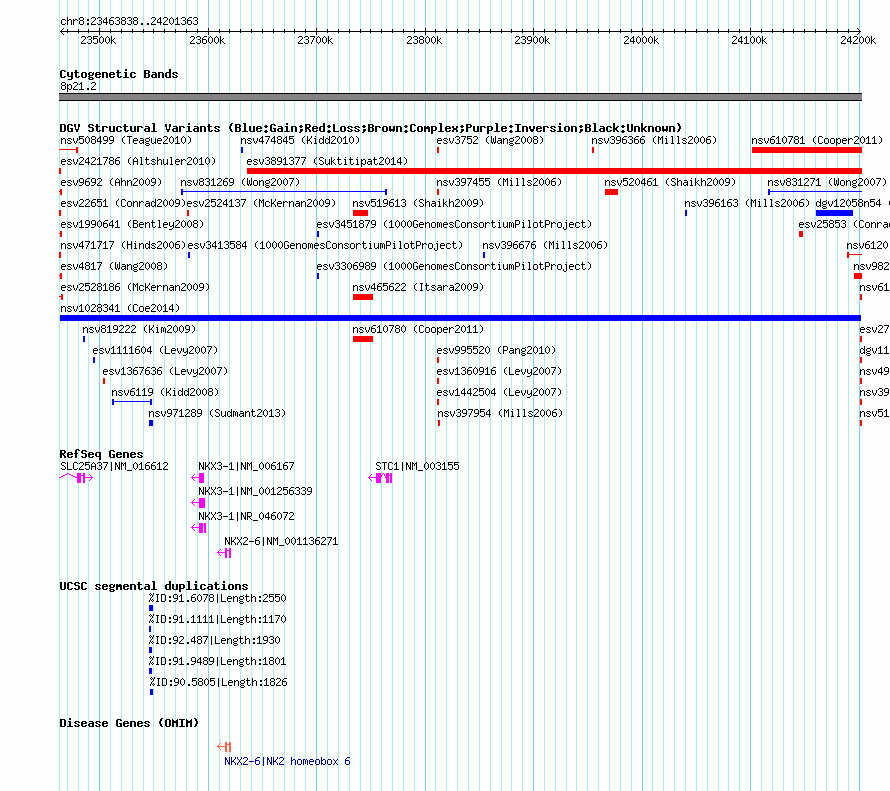The height and width of the screenshot is (791, 890).
Task: Click the 23700k ruler tick label
Action: pos(315,40)
